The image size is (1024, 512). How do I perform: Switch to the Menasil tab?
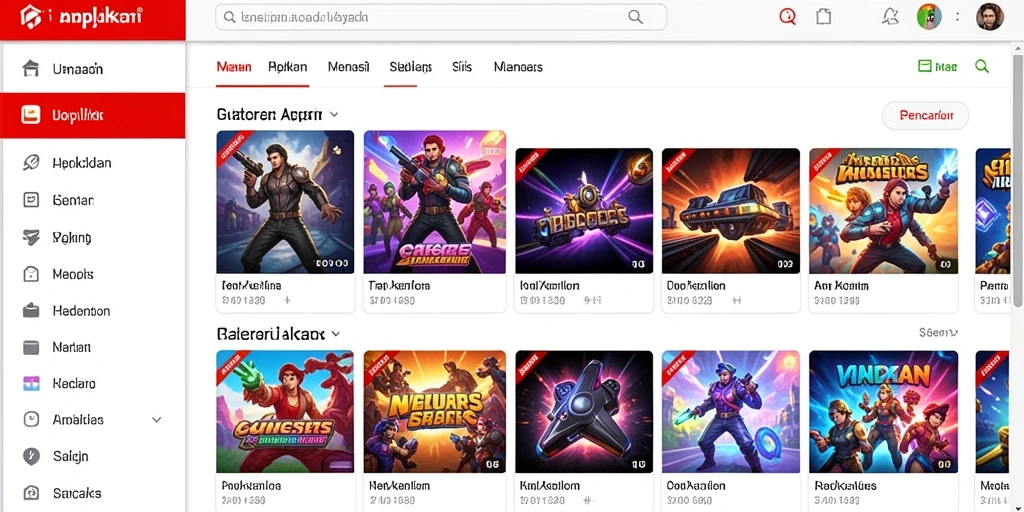[349, 67]
